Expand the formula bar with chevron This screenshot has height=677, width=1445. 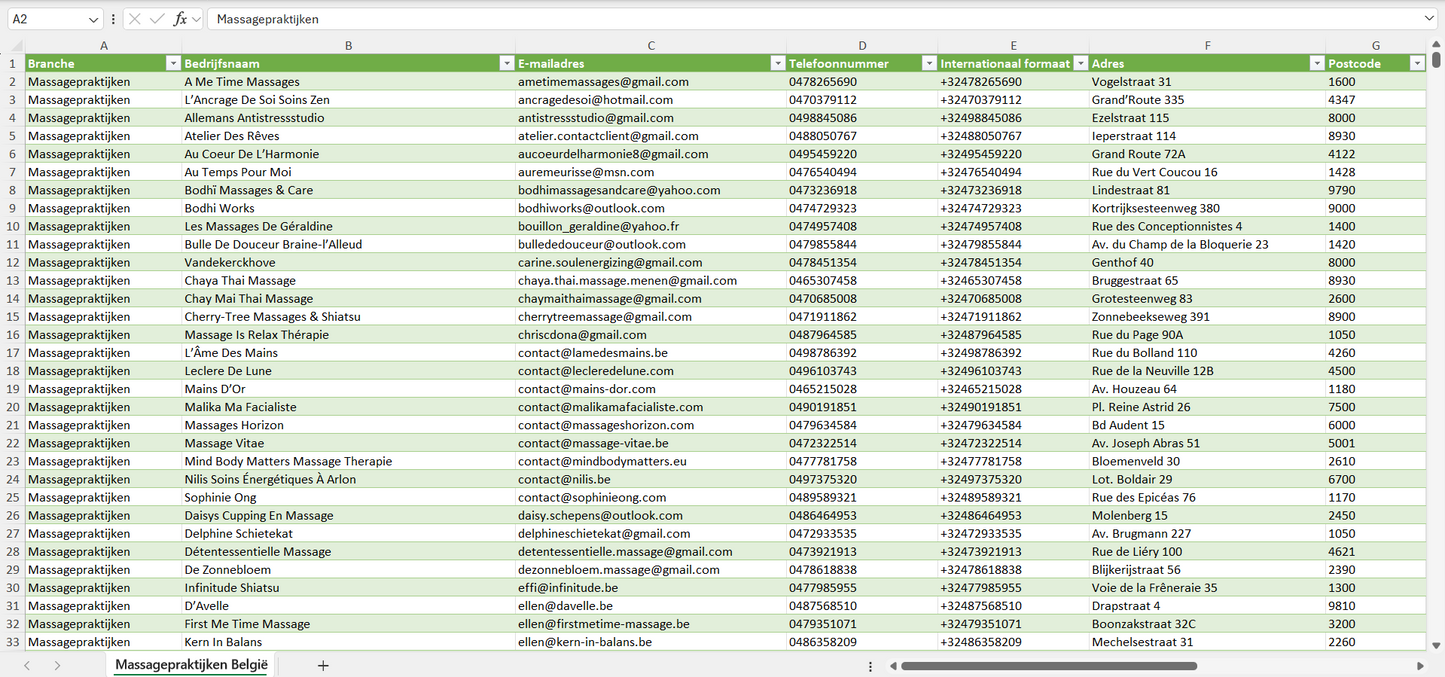[x=1429, y=19]
